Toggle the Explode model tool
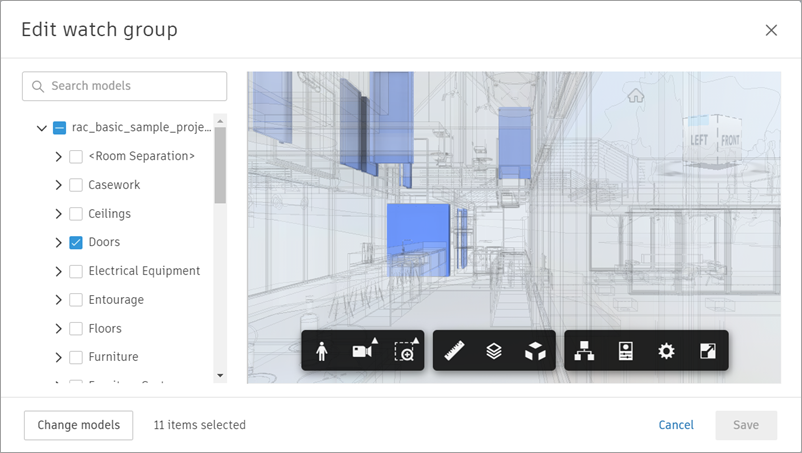The width and height of the screenshot is (802, 453). (x=535, y=351)
